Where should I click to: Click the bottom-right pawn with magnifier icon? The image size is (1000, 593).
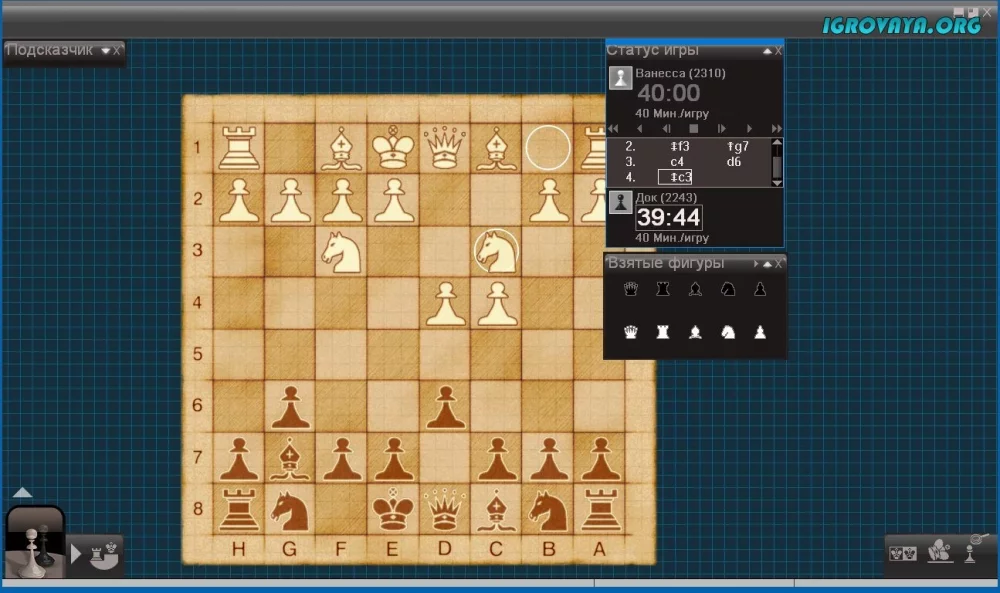(970, 551)
